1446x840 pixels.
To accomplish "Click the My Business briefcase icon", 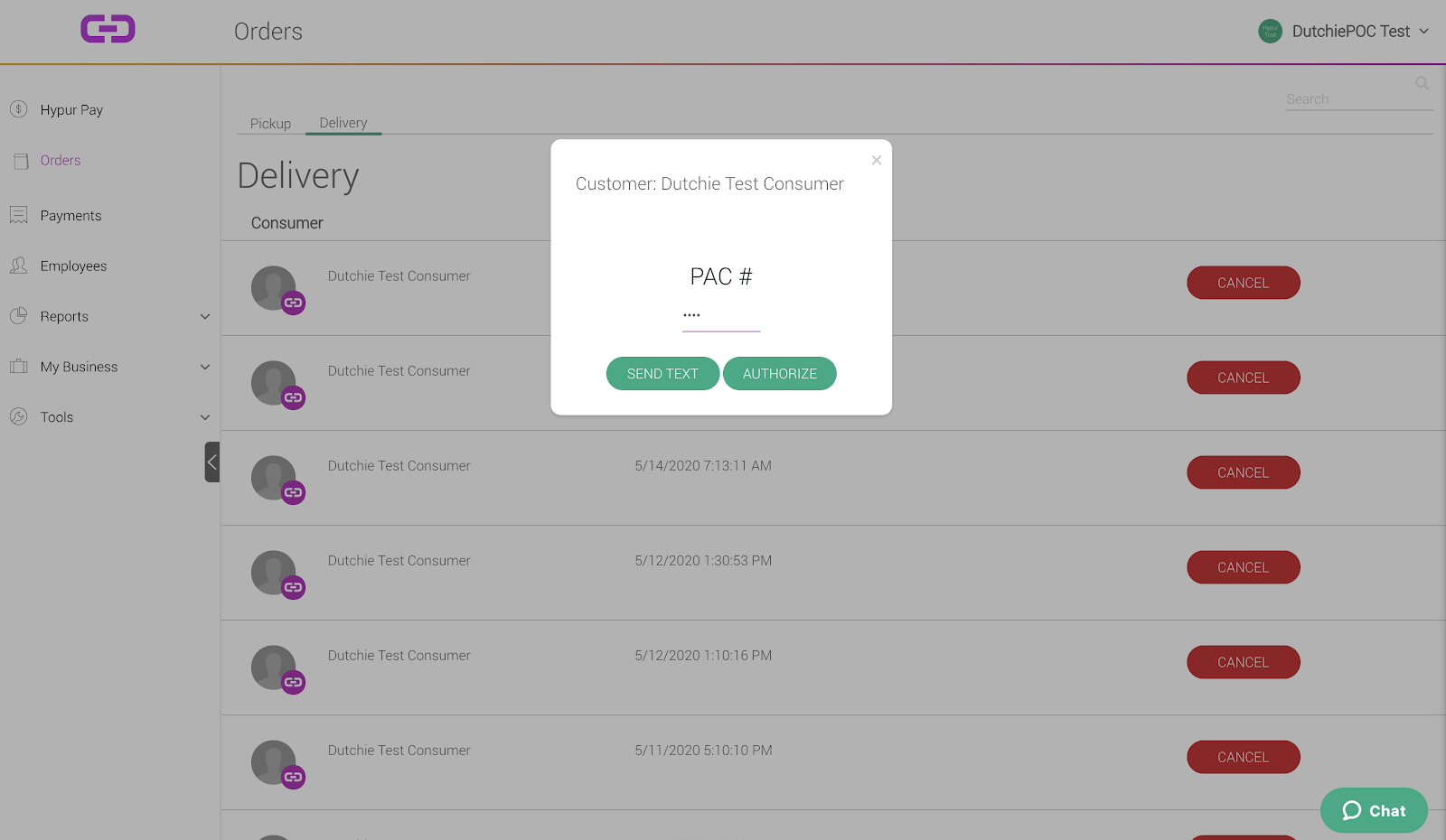I will pyautogui.click(x=18, y=367).
